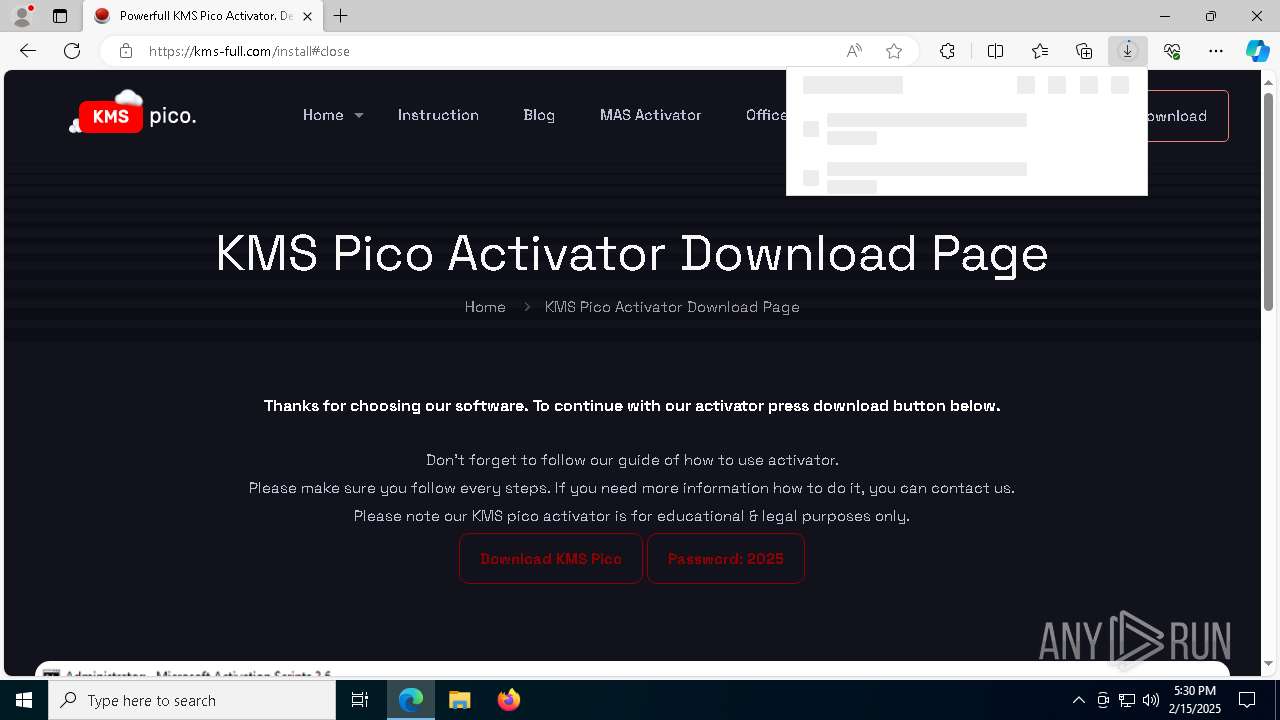Close the KMS Pico Activator tab
Image resolution: width=1280 pixels, height=720 pixels.
pyautogui.click(x=307, y=16)
